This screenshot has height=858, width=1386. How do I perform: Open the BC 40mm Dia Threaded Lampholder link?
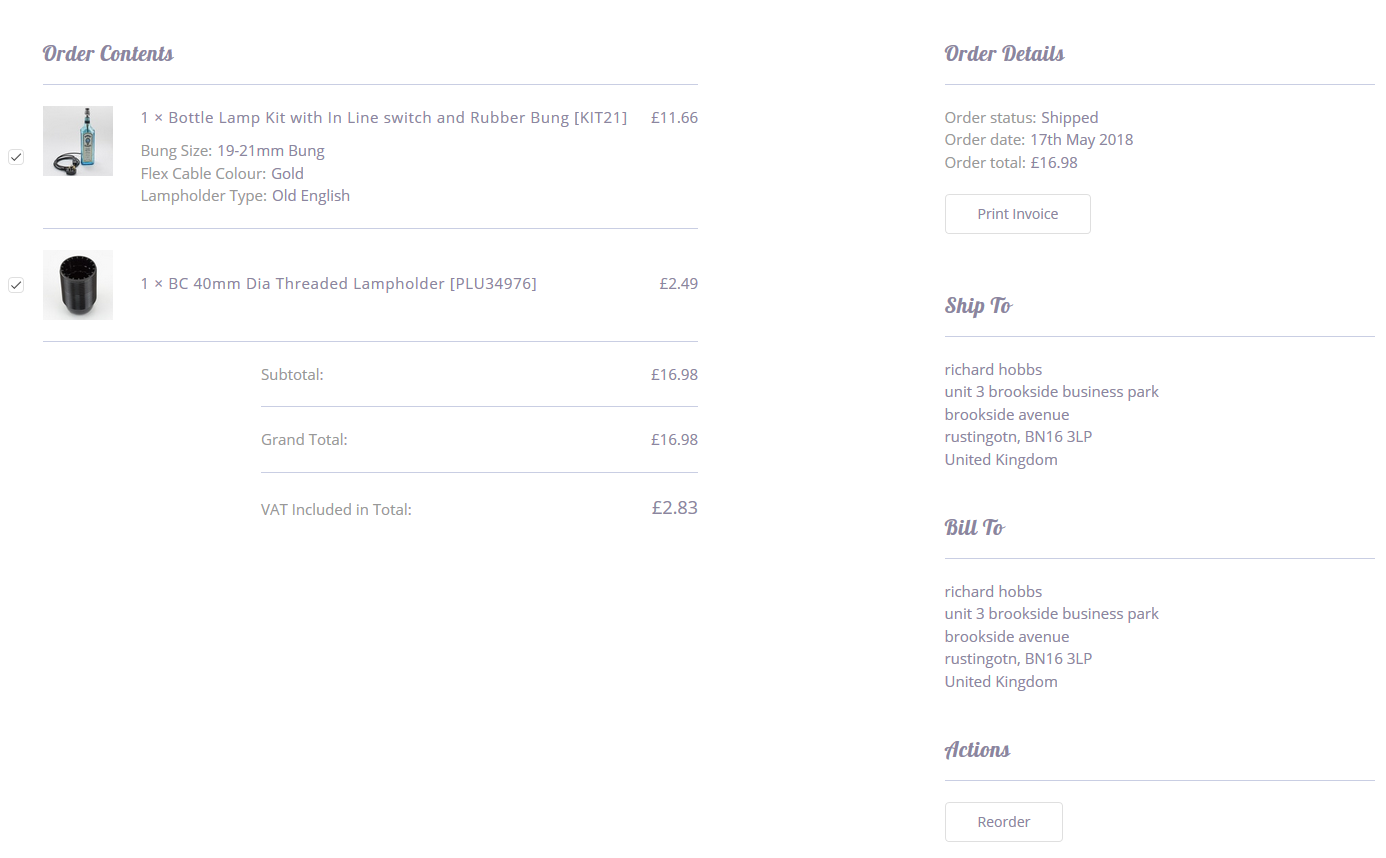tap(338, 284)
